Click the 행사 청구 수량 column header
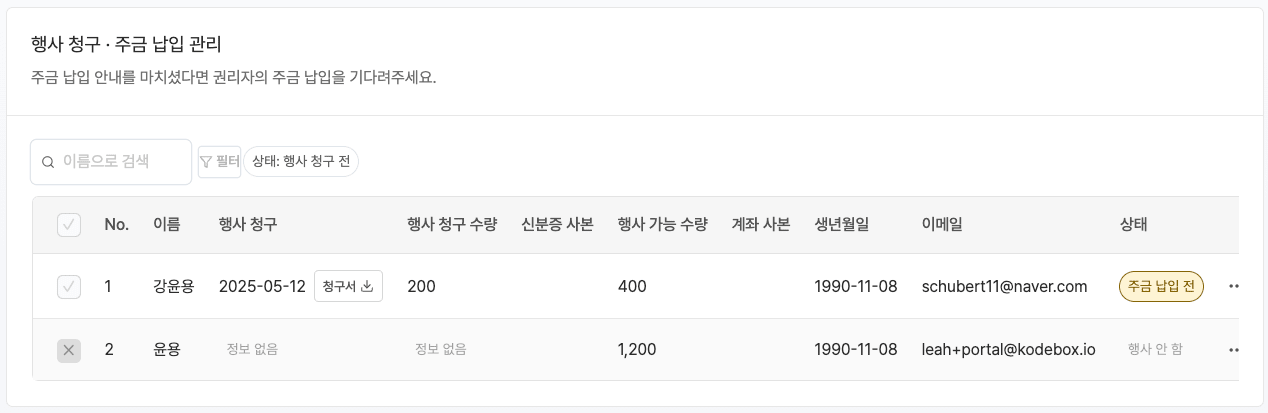The height and width of the screenshot is (413, 1268). click(452, 225)
